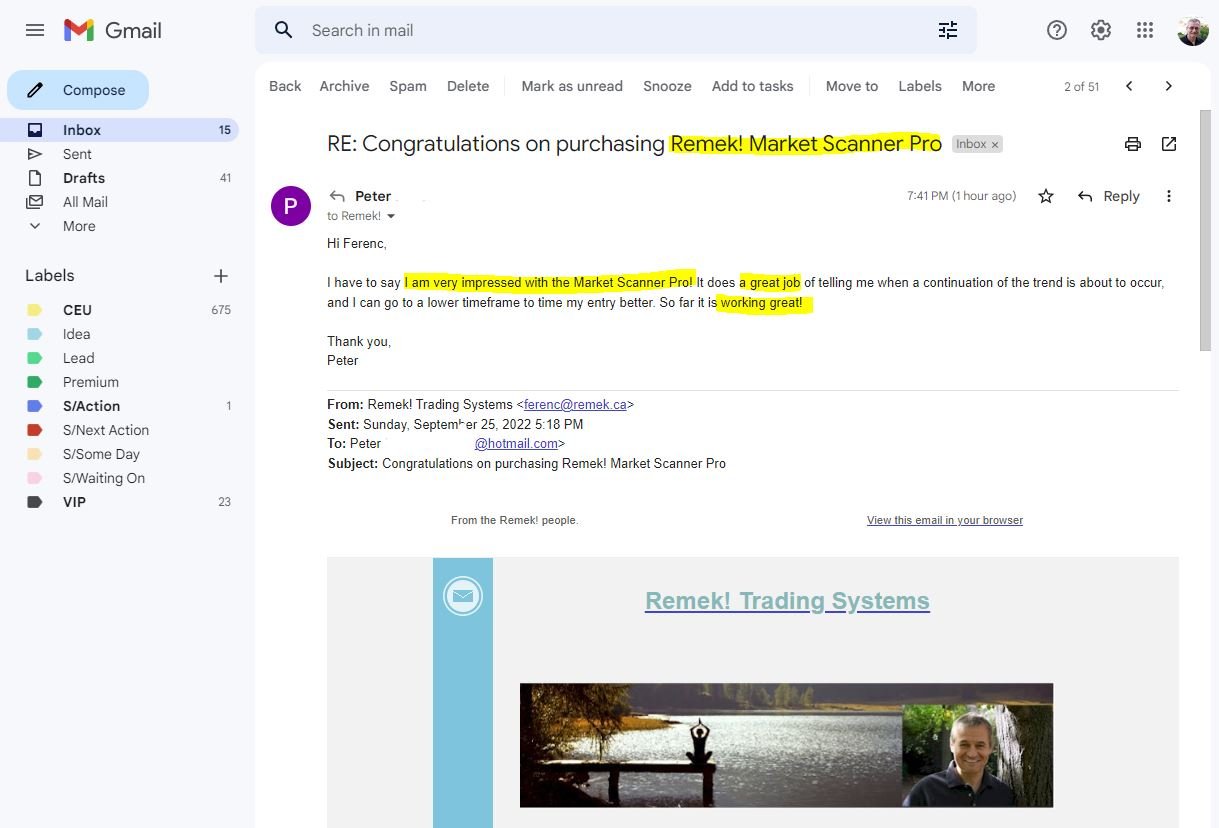
Task: Create a new label with plus icon
Action: click(x=221, y=276)
